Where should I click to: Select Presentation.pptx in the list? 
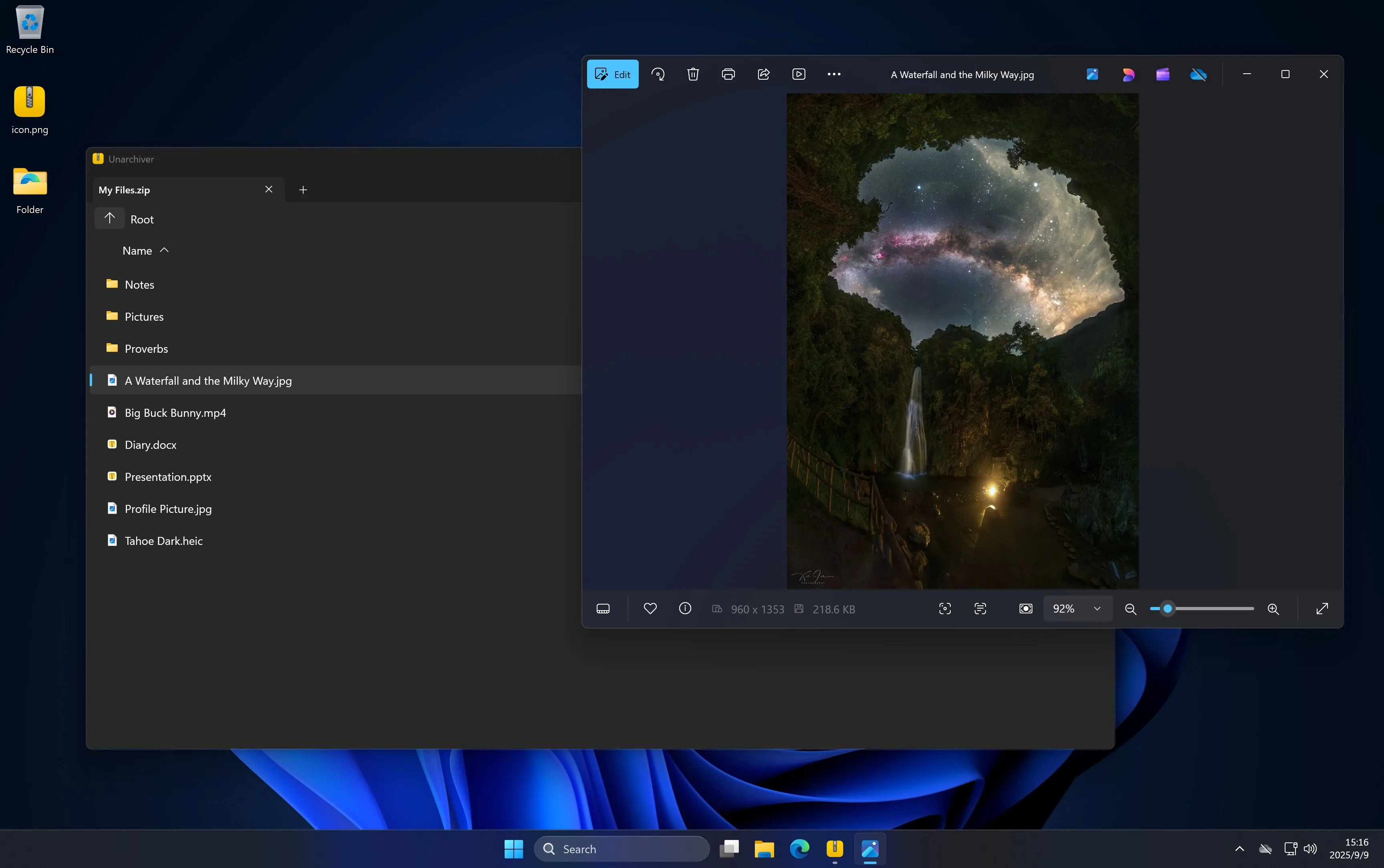(x=336, y=476)
